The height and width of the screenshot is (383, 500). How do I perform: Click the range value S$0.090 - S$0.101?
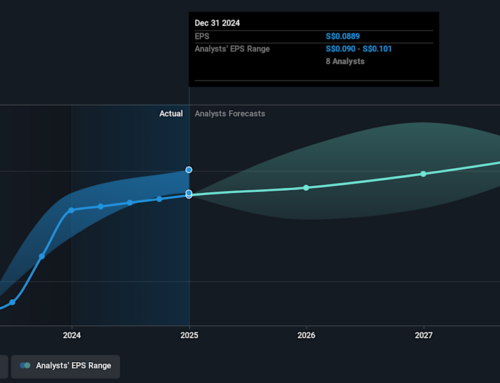coord(359,49)
